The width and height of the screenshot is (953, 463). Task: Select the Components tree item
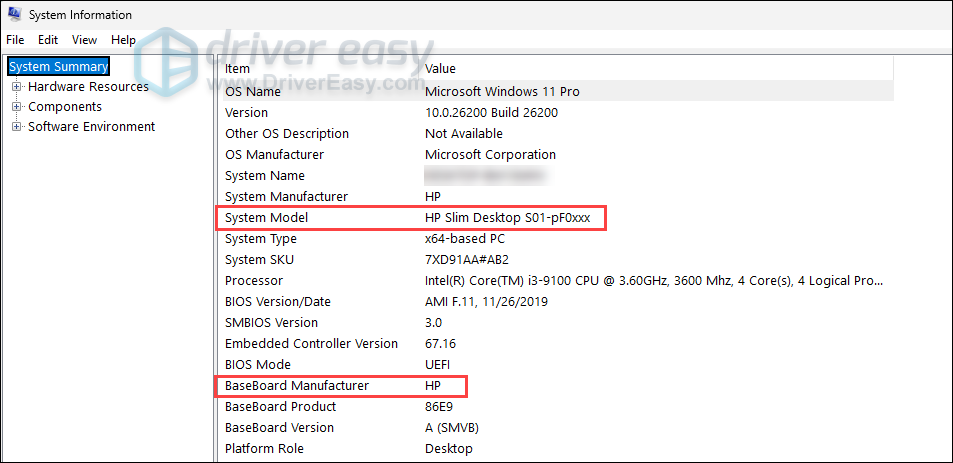65,107
